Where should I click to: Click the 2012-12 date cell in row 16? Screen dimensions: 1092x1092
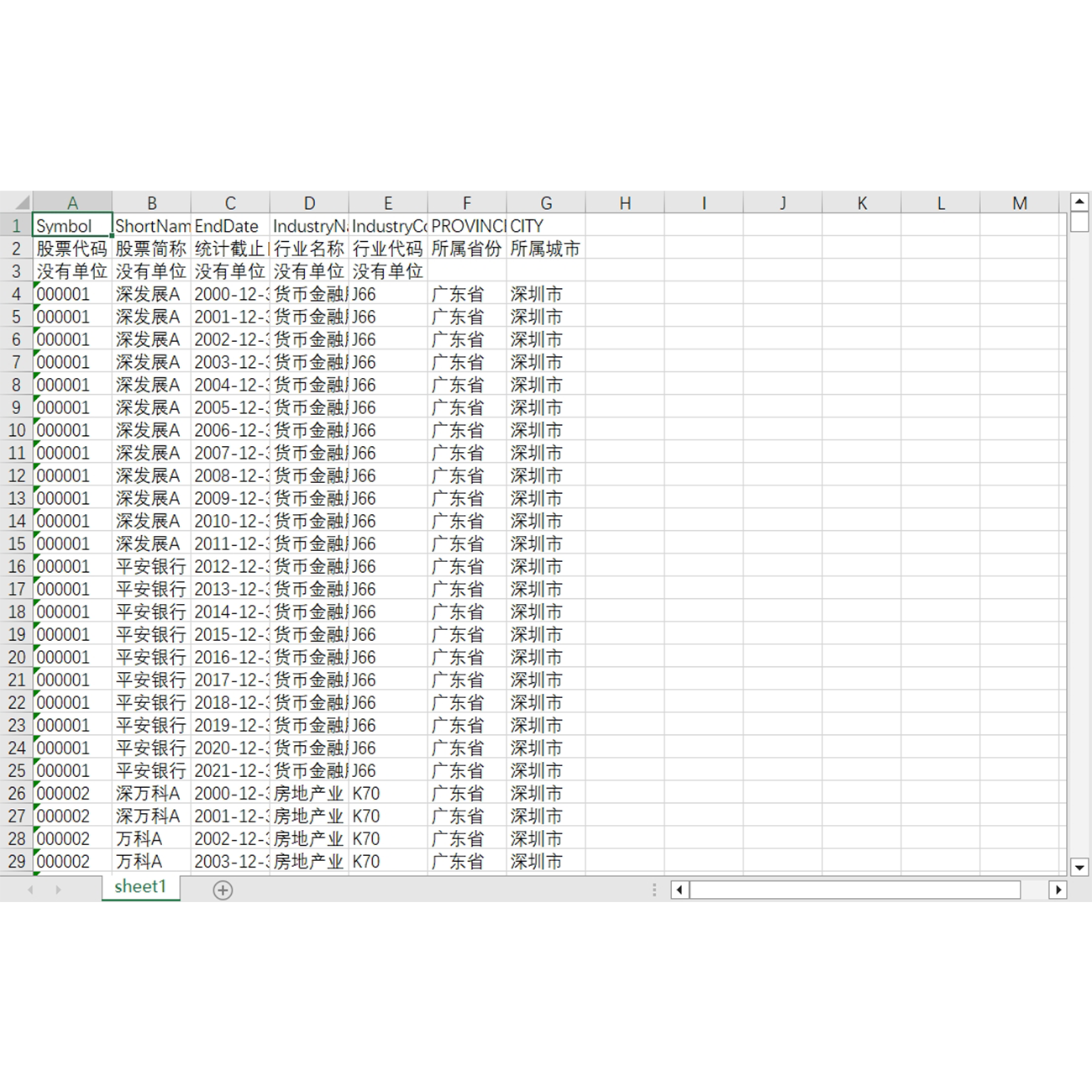click(230, 566)
